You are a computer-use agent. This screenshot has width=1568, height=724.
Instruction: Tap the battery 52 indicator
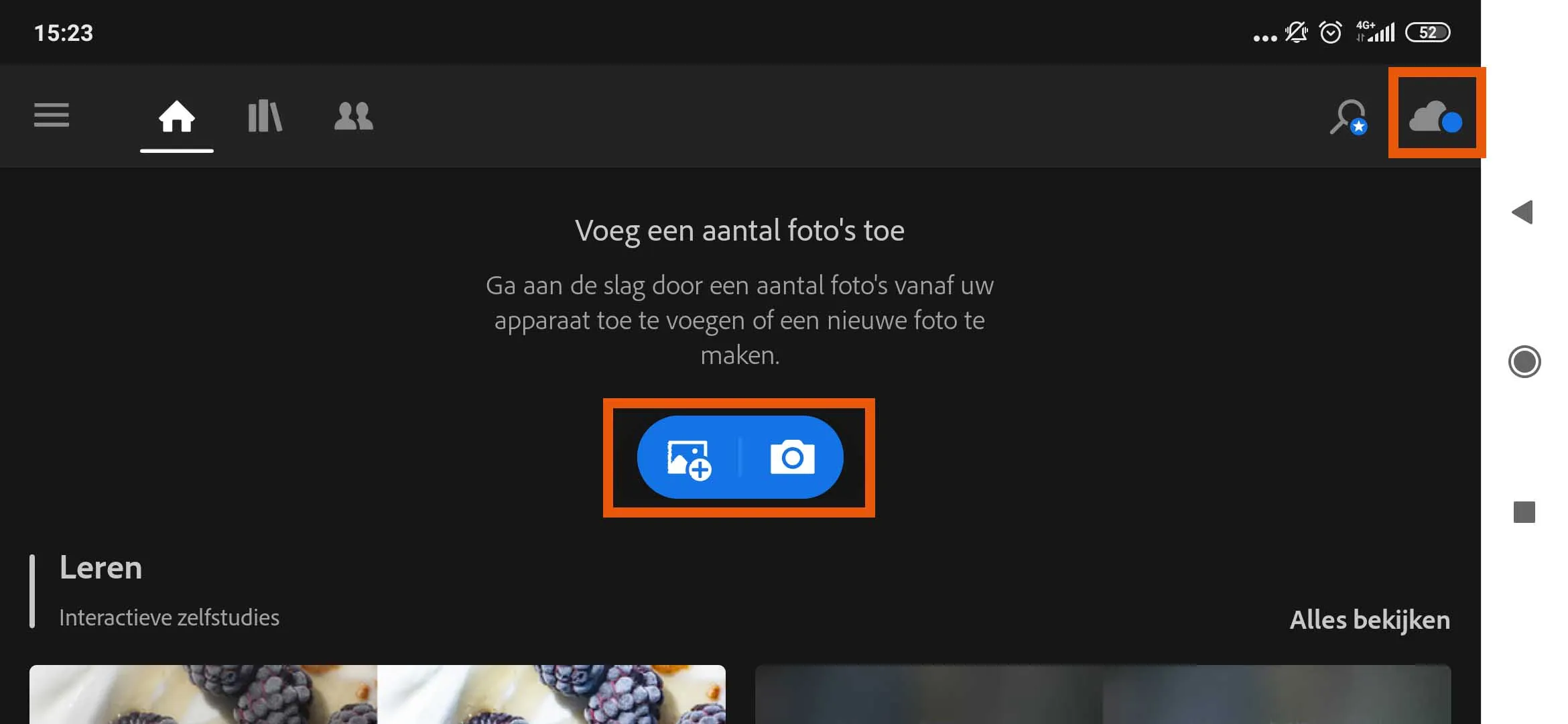[x=1428, y=32]
